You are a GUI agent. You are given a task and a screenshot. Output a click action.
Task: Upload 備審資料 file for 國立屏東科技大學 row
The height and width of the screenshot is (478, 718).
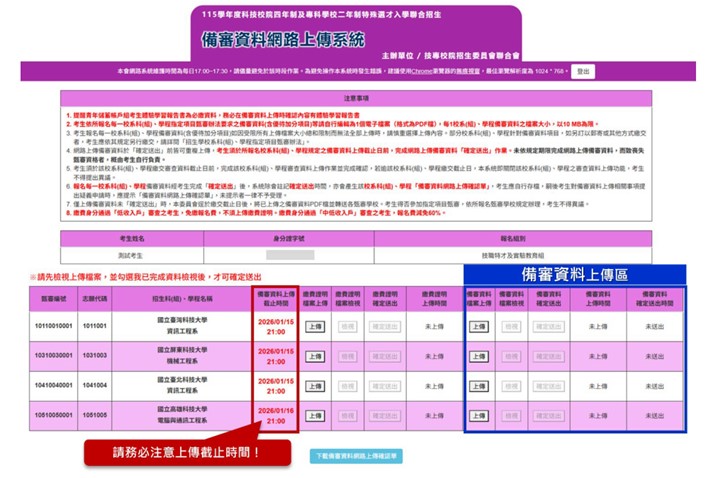pos(478,356)
